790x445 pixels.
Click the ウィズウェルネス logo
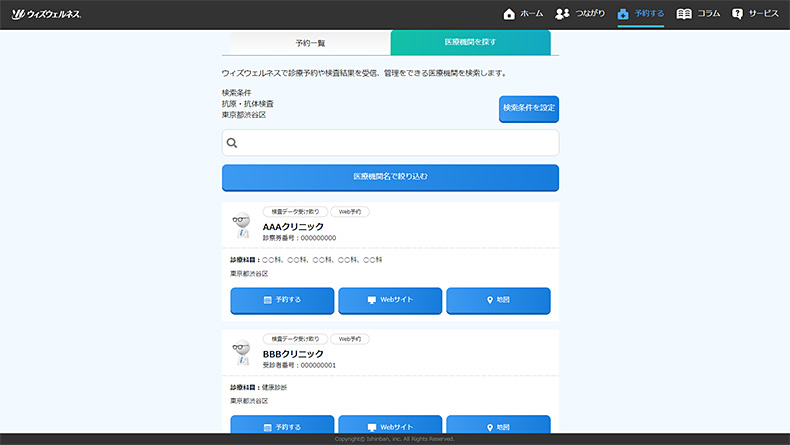pyautogui.click(x=47, y=14)
